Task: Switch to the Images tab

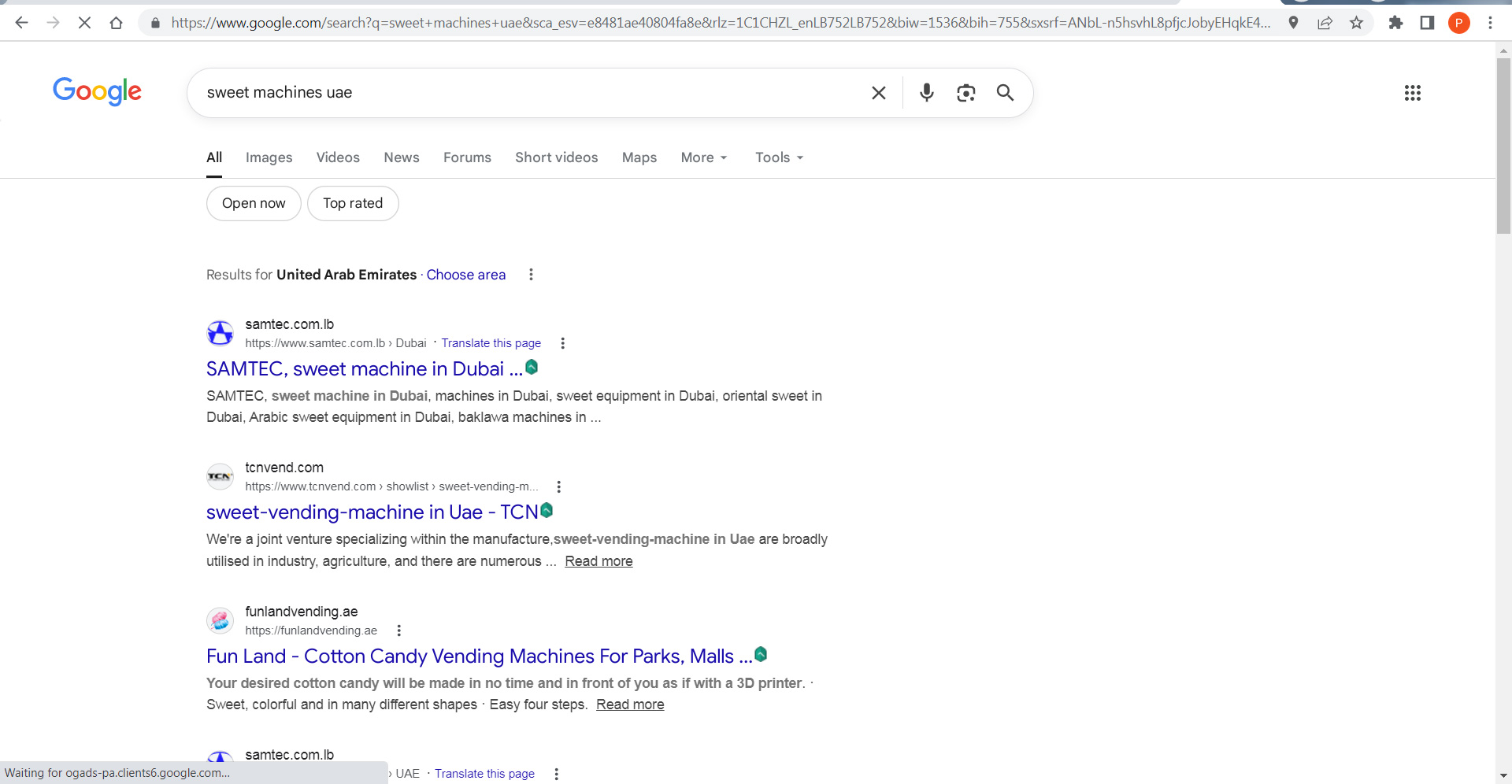Action: tap(269, 157)
